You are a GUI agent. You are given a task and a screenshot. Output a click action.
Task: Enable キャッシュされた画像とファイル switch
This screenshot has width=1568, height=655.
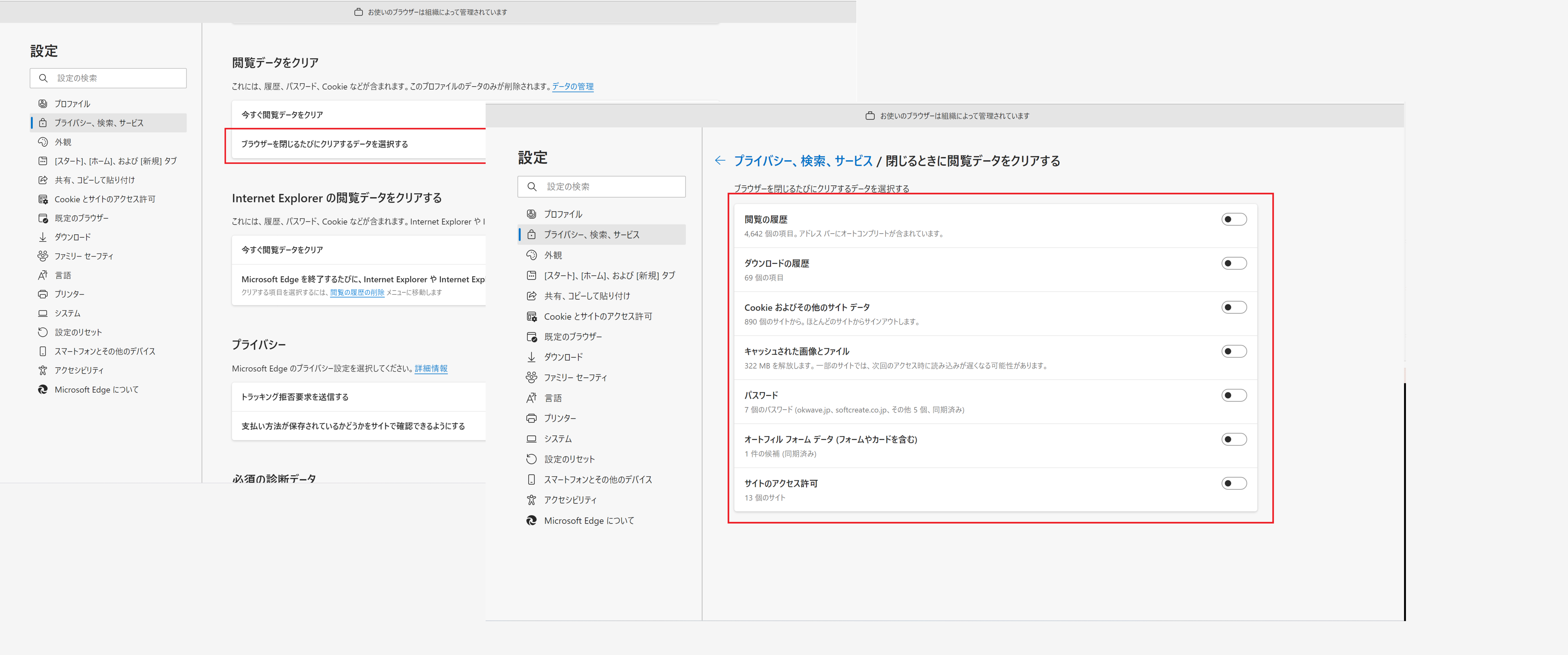(1234, 351)
